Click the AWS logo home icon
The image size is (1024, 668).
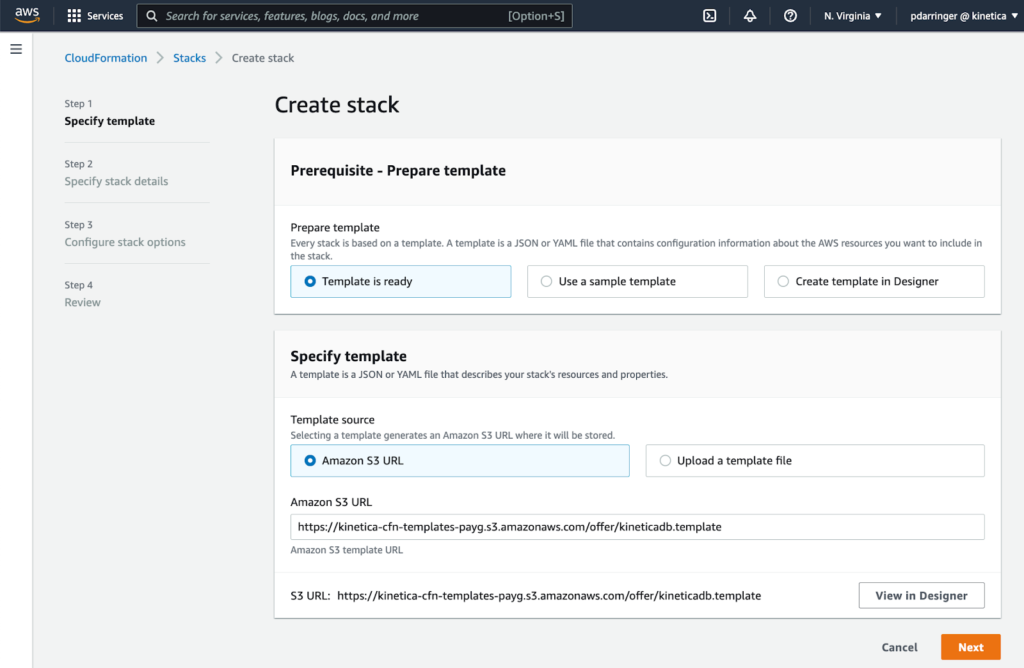point(27,15)
